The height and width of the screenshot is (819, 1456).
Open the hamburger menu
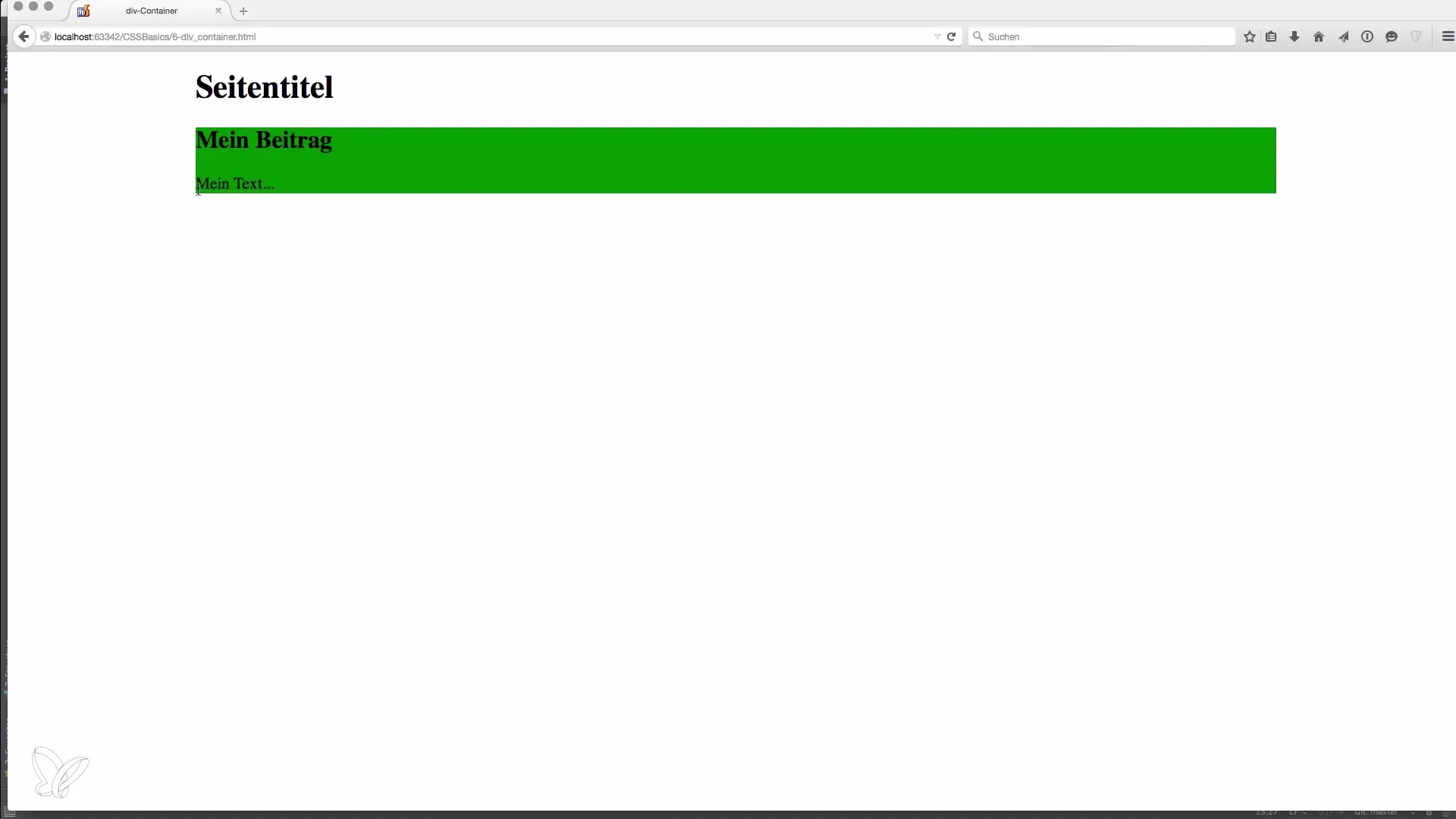point(1448,36)
